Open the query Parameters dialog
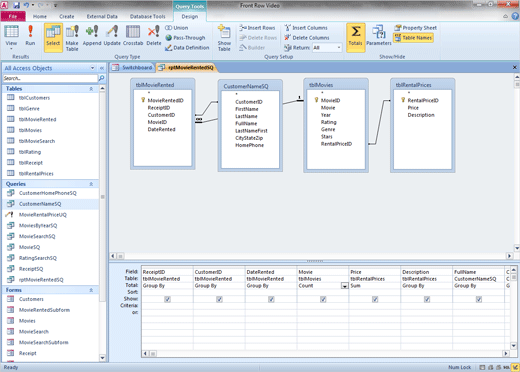This screenshot has width=520, height=372. pyautogui.click(x=379, y=35)
